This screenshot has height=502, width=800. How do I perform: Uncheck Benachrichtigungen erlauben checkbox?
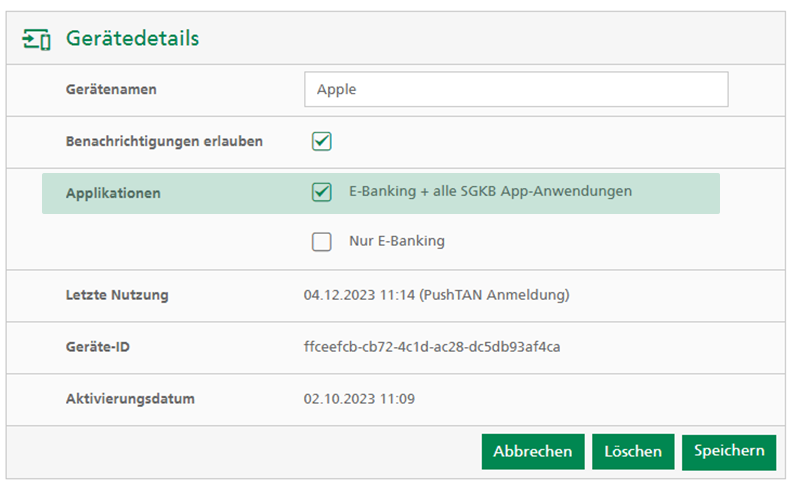coord(321,141)
